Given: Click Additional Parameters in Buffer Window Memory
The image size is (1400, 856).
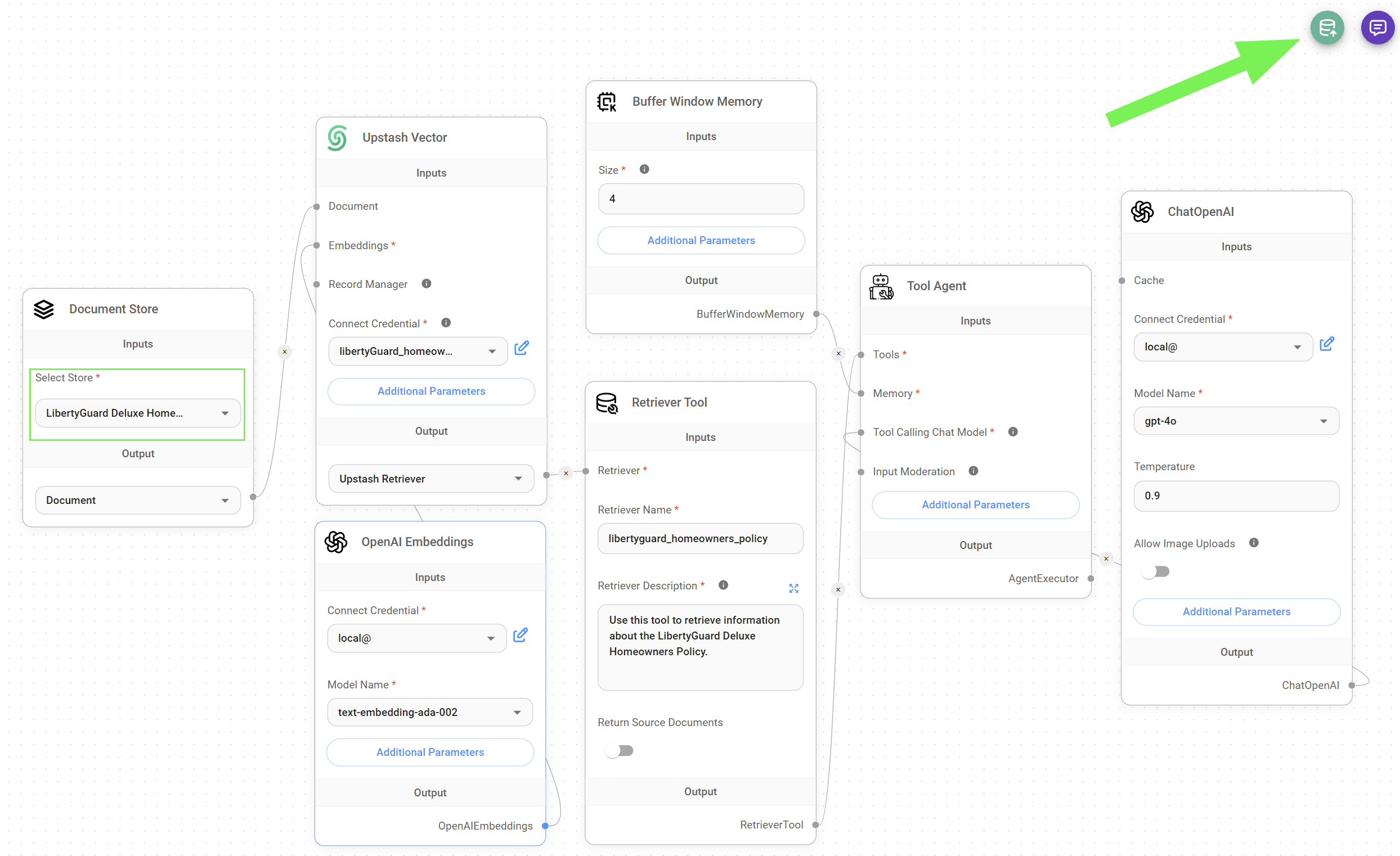Looking at the screenshot, I should click(x=701, y=240).
